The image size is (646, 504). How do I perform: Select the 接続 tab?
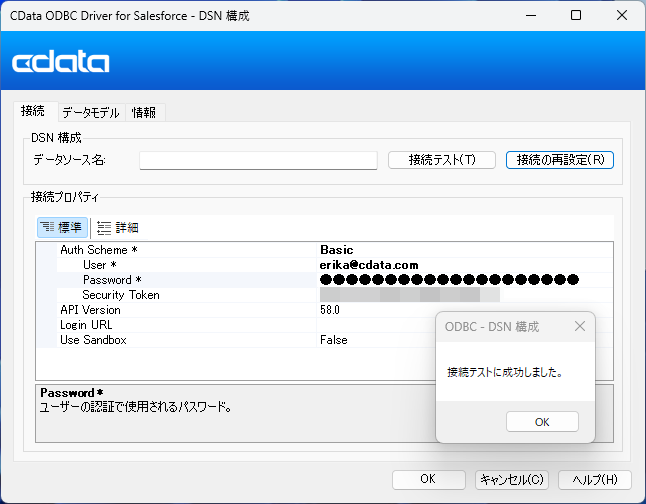33,111
